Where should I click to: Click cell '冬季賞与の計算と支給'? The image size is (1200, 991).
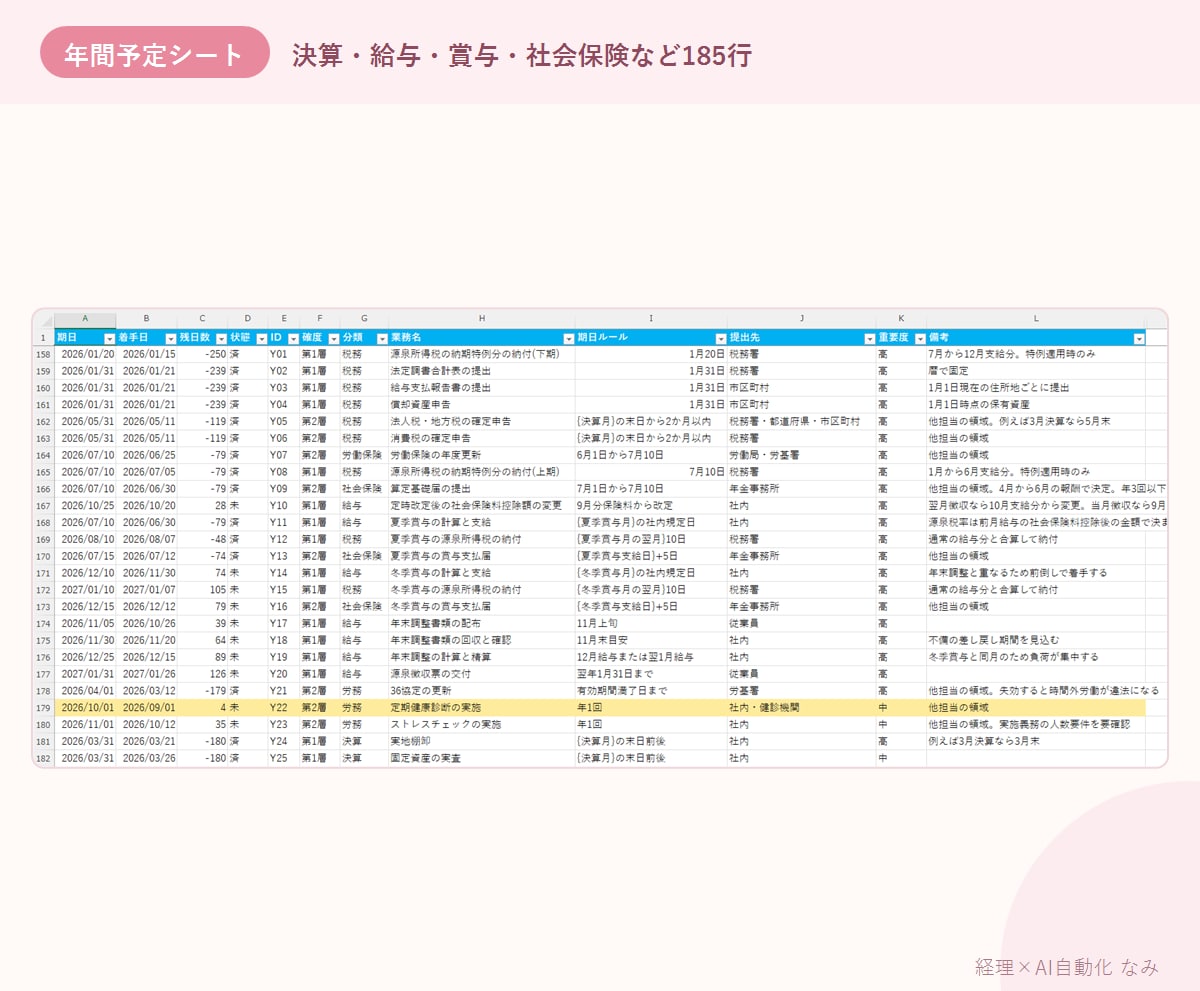click(482, 573)
